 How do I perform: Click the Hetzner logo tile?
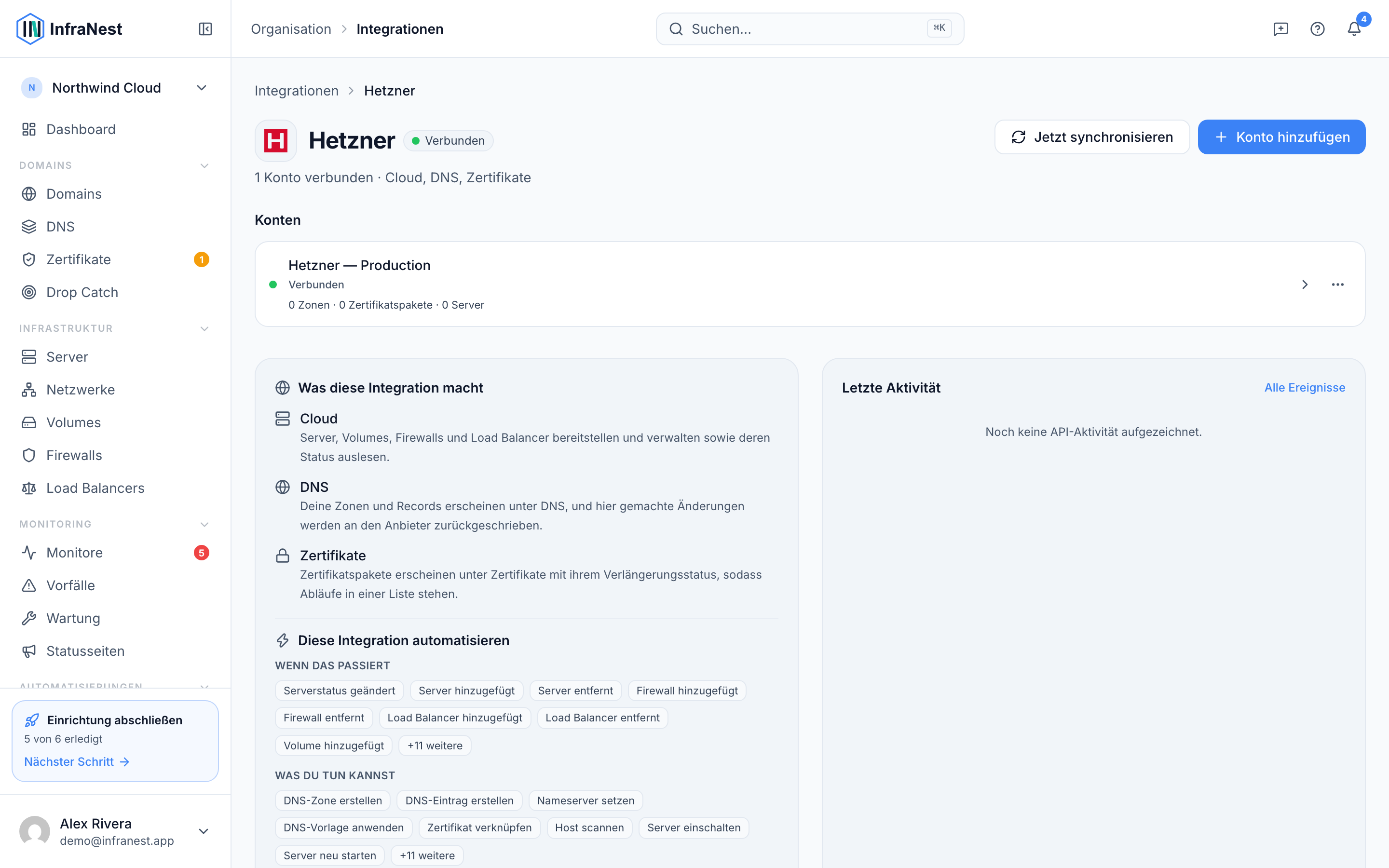275,141
